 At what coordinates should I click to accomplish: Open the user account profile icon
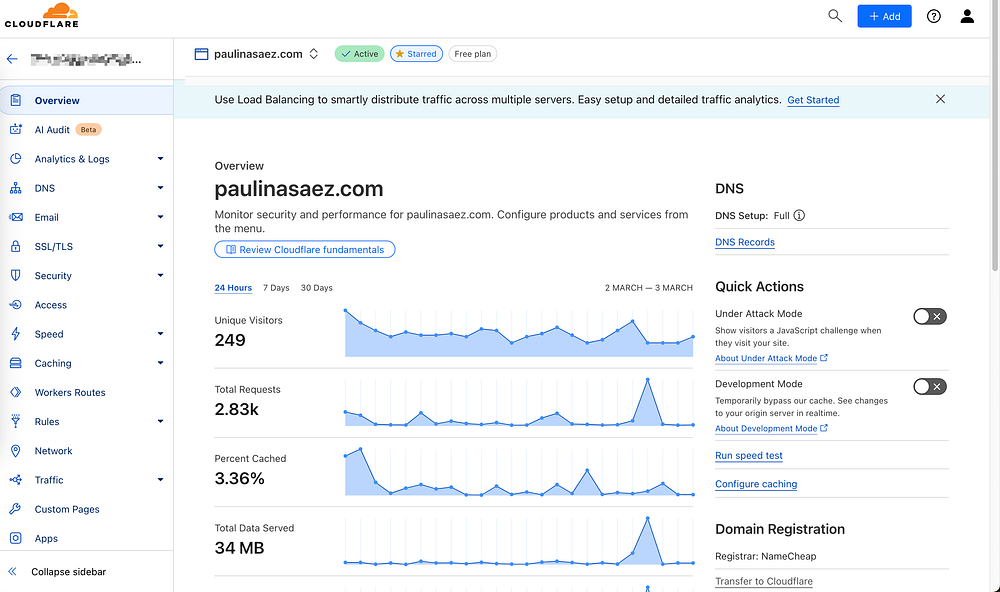pyautogui.click(x=967, y=16)
